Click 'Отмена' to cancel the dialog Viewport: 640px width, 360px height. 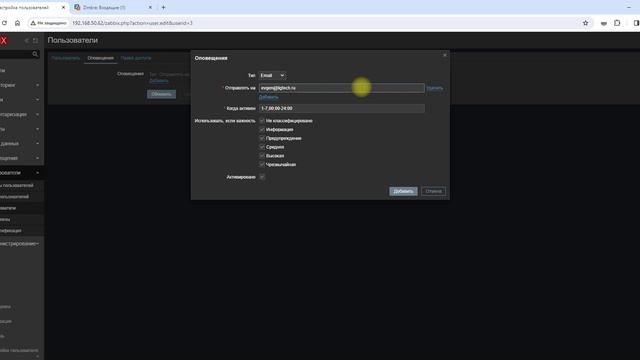(433, 191)
